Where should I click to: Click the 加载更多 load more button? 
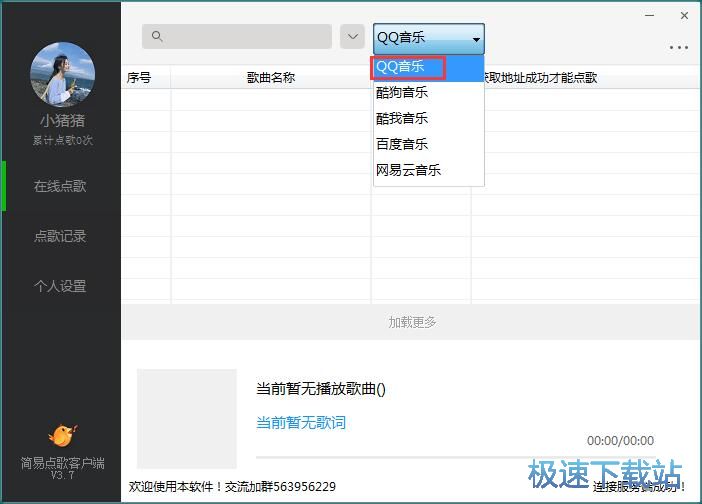tap(411, 322)
